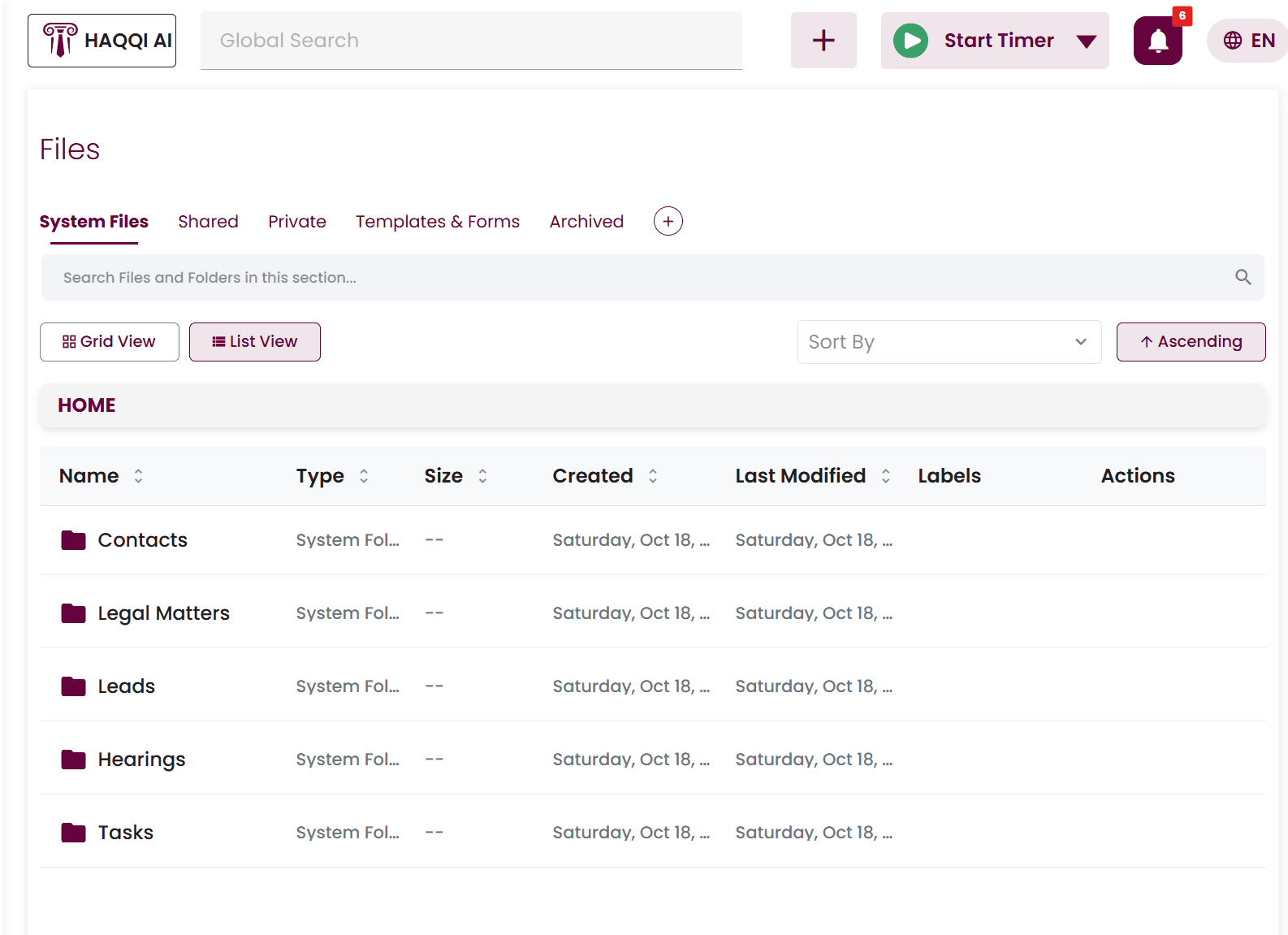Click the Contacts folder icon

(74, 540)
